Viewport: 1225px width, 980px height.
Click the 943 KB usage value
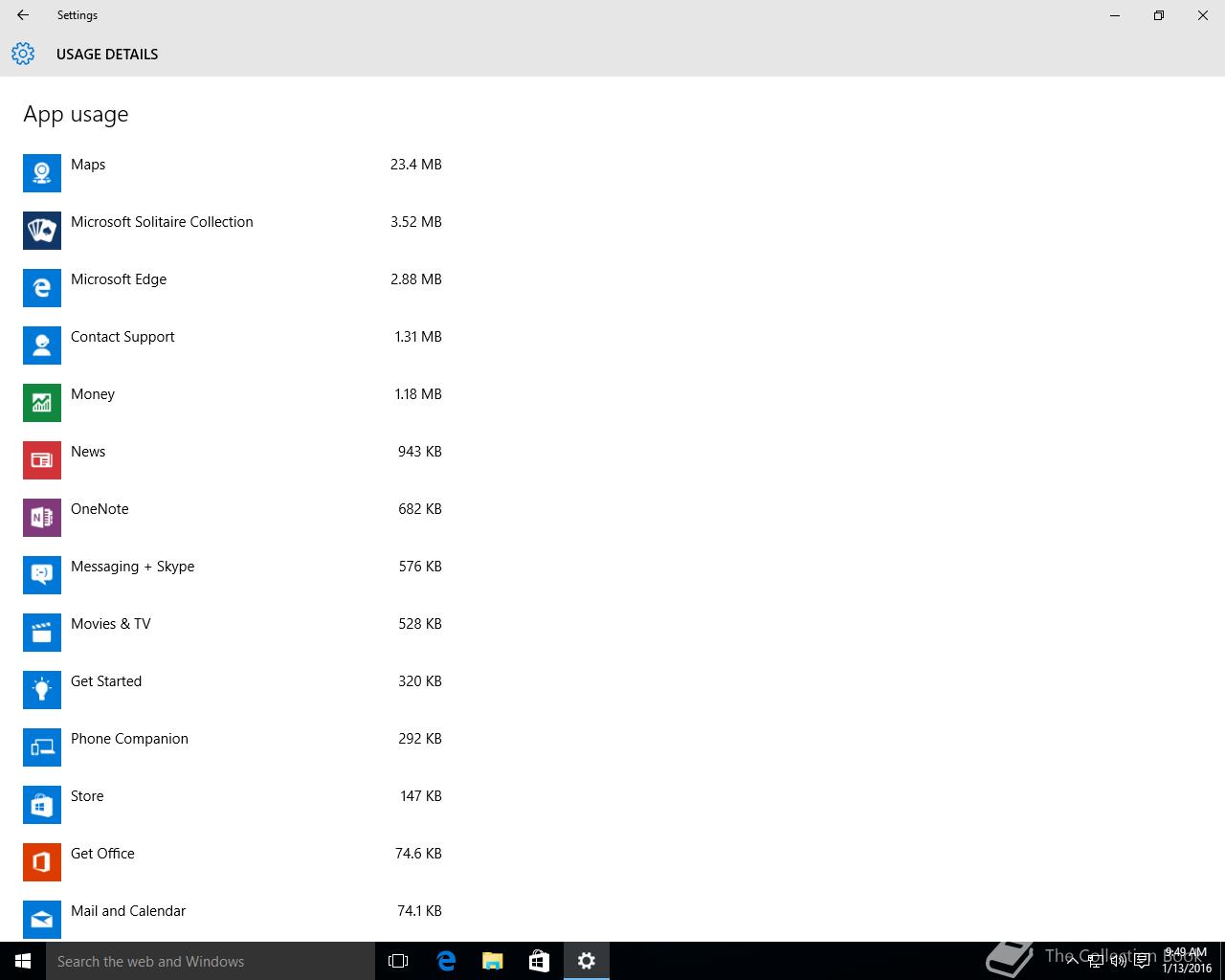[x=420, y=452]
